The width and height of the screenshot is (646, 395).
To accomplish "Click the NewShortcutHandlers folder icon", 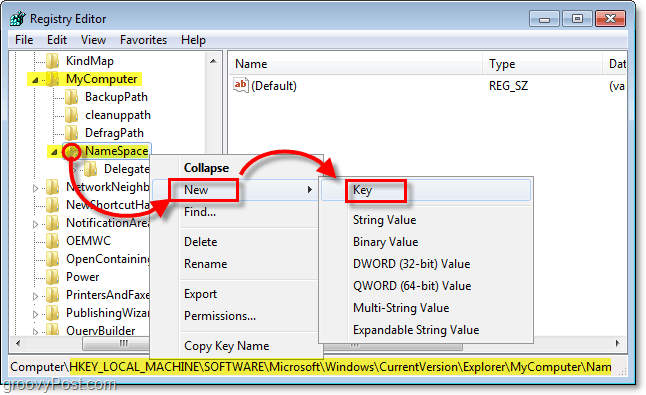I will pos(52,205).
